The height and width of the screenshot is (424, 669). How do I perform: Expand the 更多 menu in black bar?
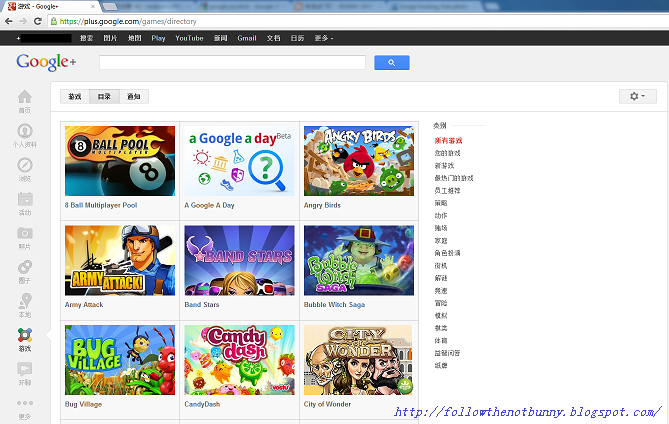(x=323, y=38)
